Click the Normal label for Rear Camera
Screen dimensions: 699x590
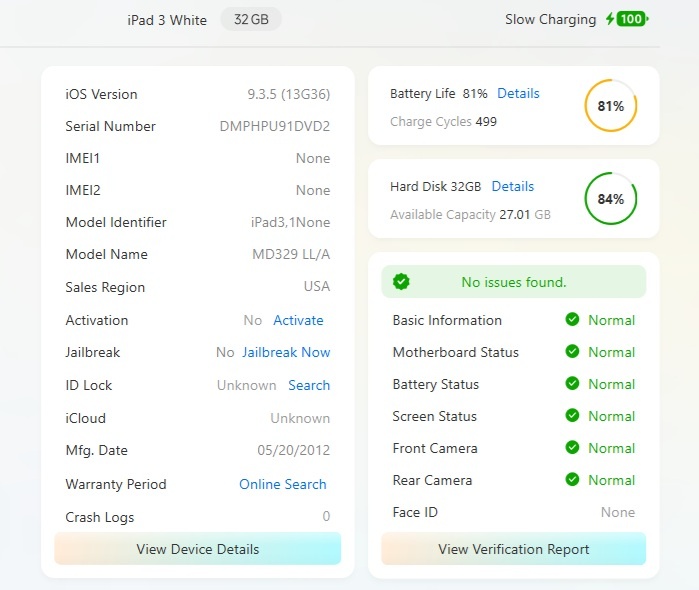[612, 480]
